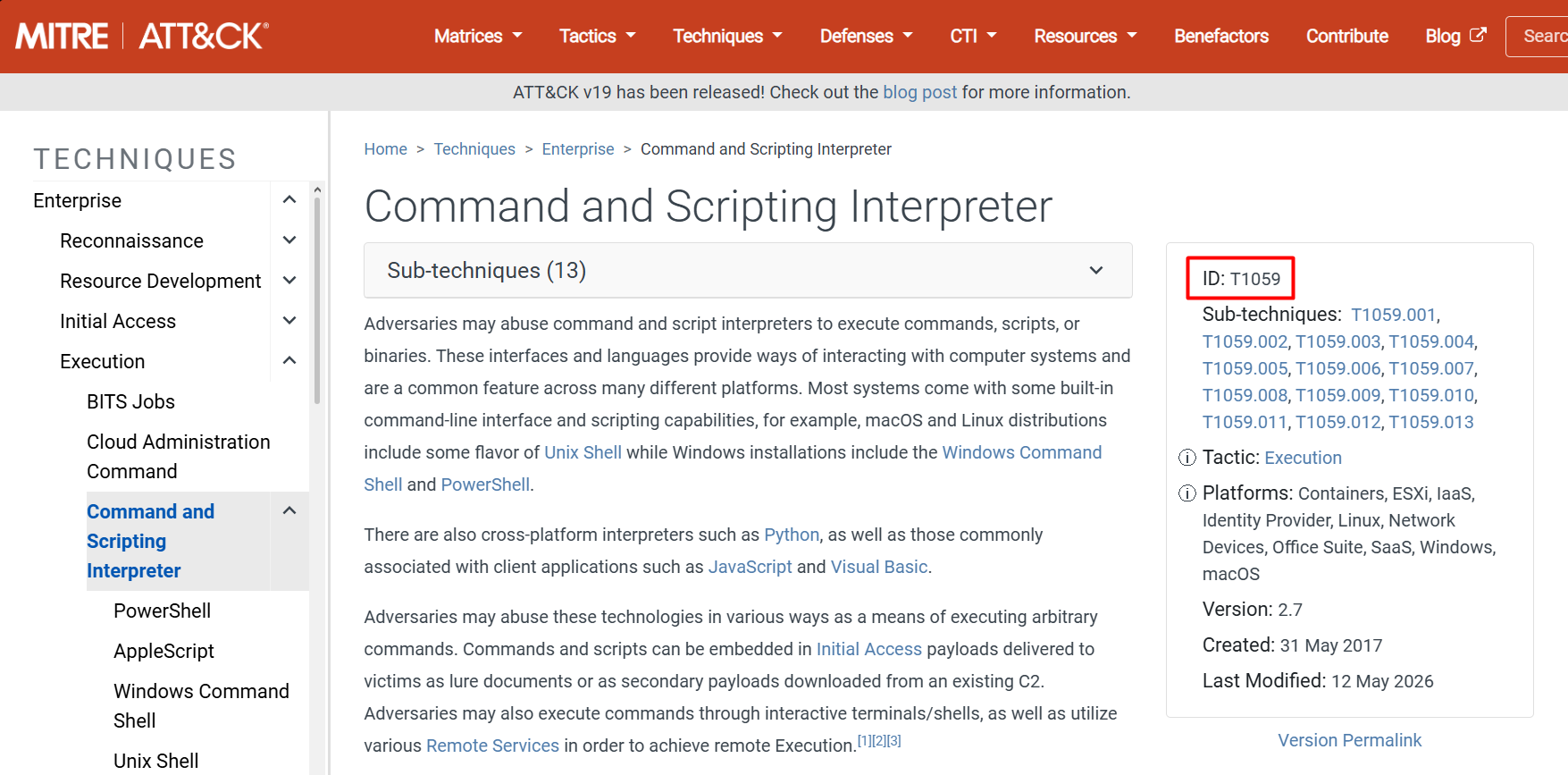This screenshot has height=775, width=1568.
Task: Expand the Initial Access sidebar section
Action: [x=289, y=321]
